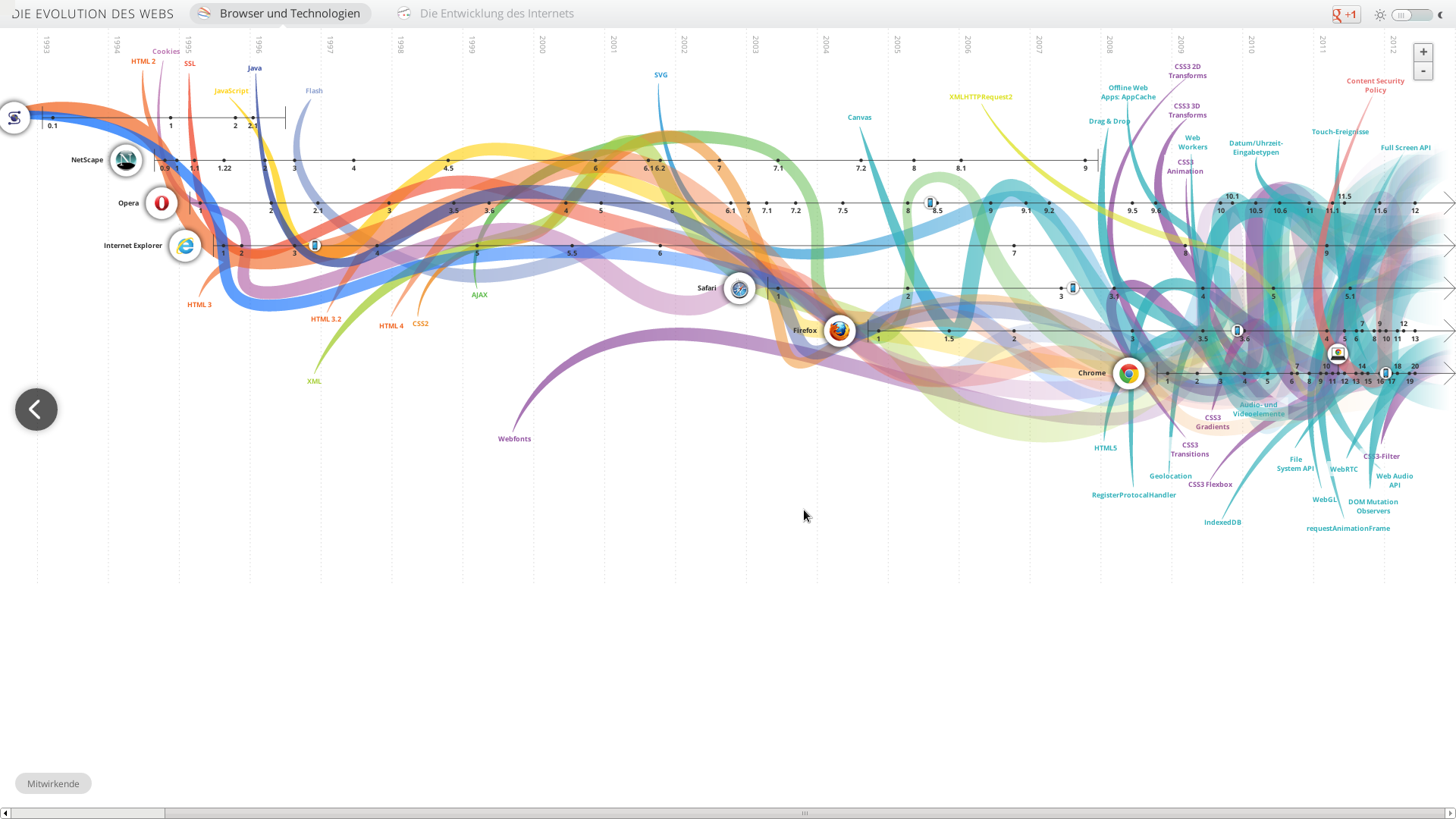Click the Die Evolution des Webs title

point(93,14)
